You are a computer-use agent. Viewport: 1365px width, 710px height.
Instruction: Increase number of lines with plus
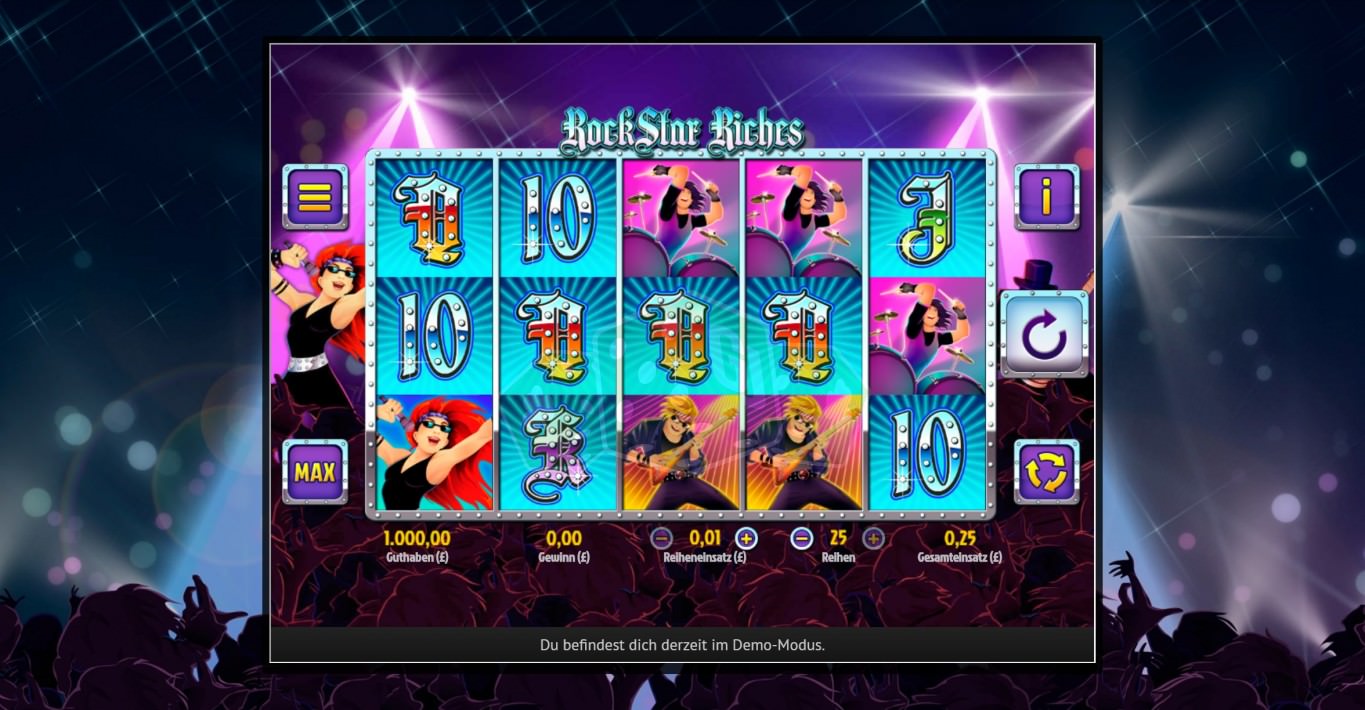873,539
